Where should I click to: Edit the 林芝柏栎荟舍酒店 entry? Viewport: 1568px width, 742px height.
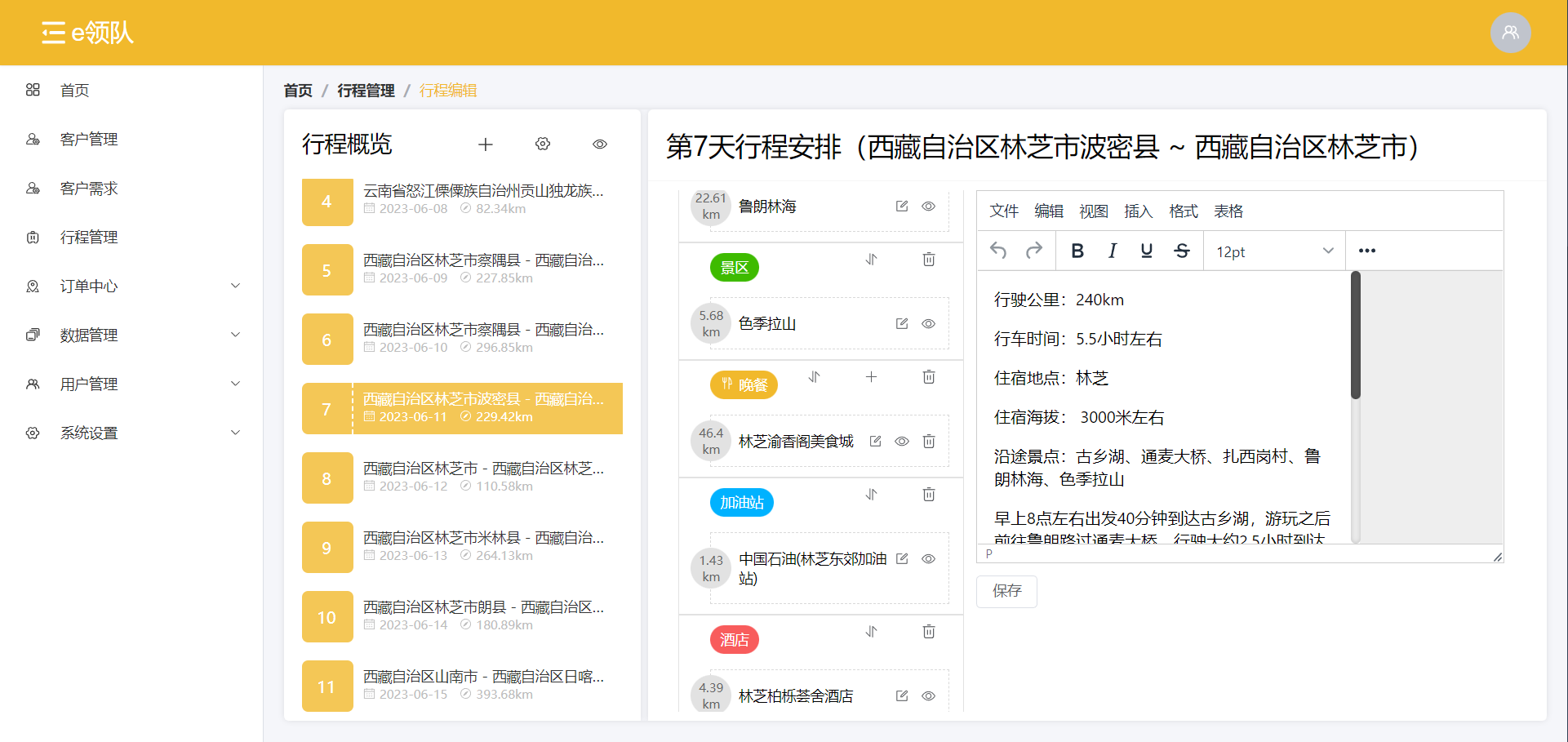[902, 696]
